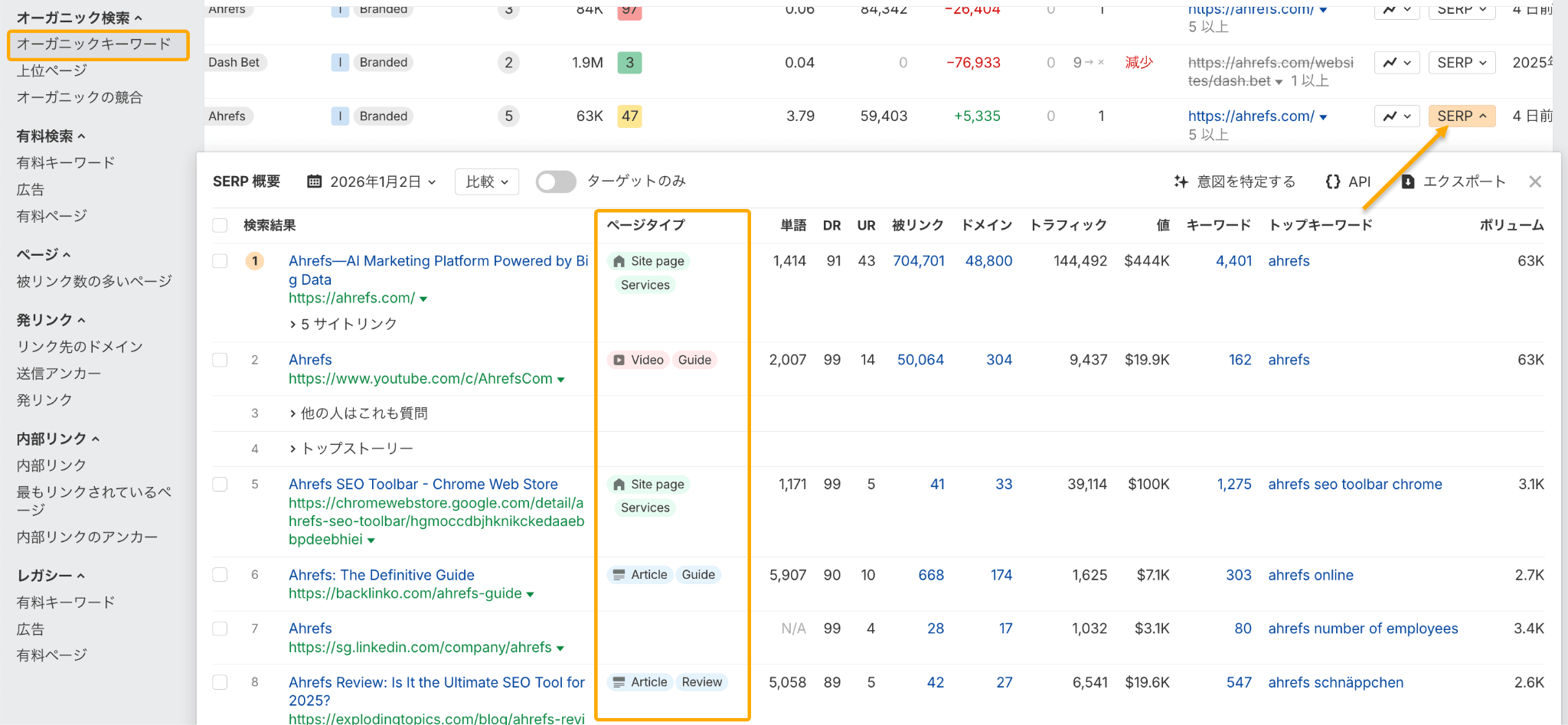Screen dimensions: 1568x725
Task: Click the calendar icon beside 2026年1月2日
Action: tap(314, 181)
